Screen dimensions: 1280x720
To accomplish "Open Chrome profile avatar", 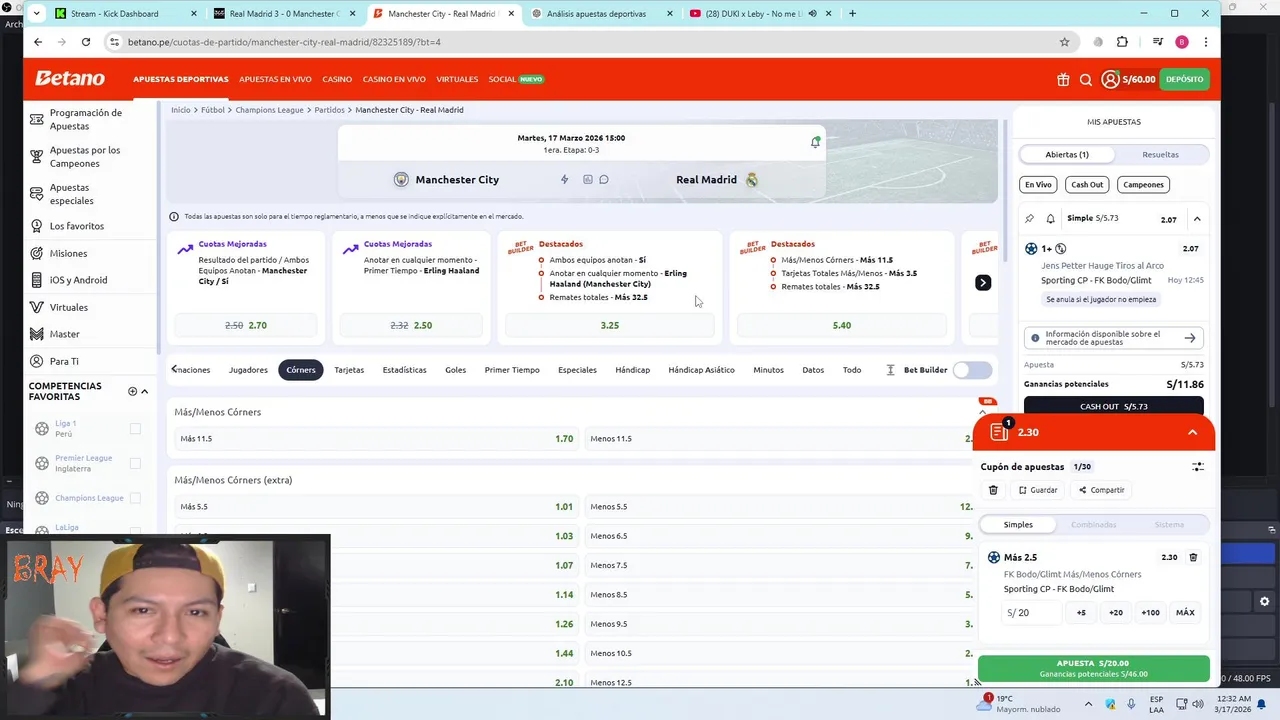I will (1182, 42).
